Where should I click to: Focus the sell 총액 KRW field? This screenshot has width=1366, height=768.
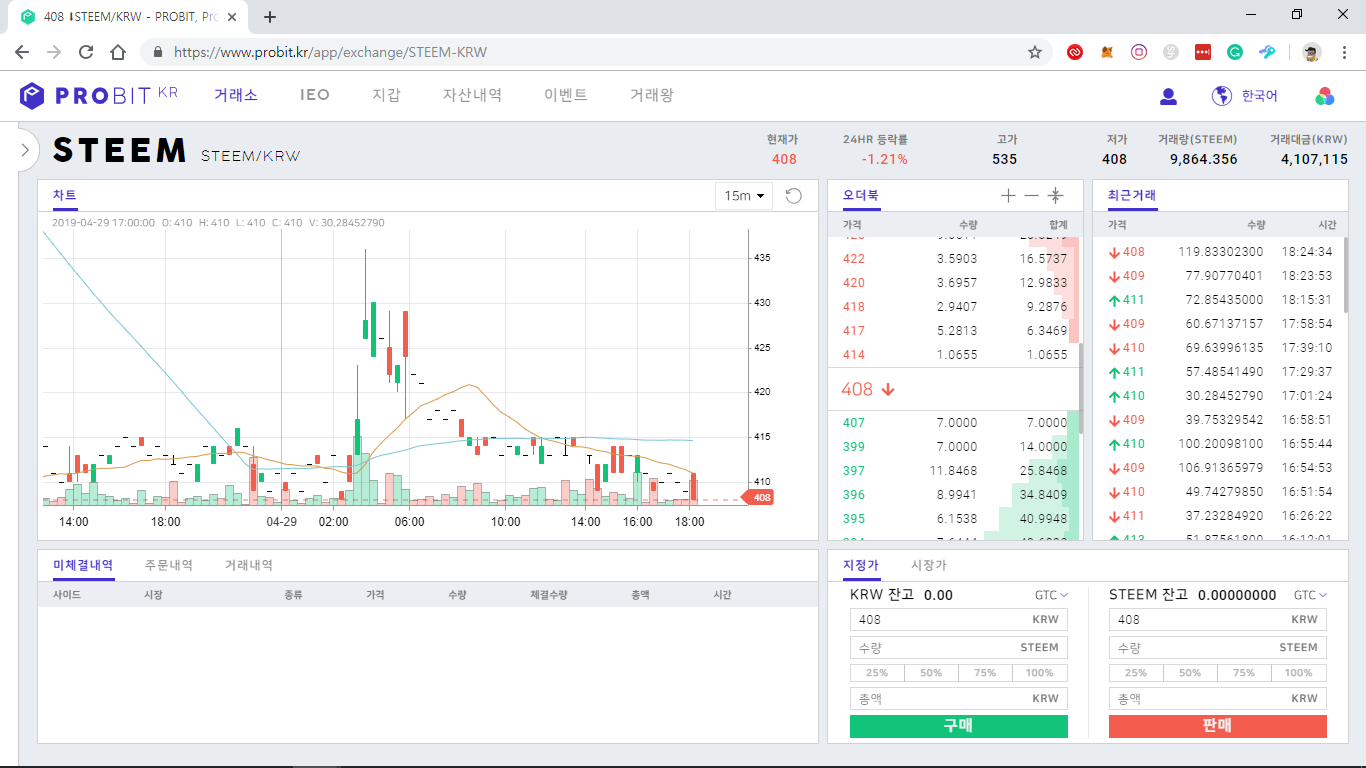click(x=1218, y=698)
